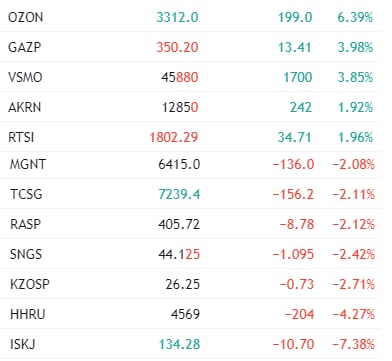This screenshot has height=361, width=392.
Task: Select ISKJ in the watchlist
Action: [22, 344]
